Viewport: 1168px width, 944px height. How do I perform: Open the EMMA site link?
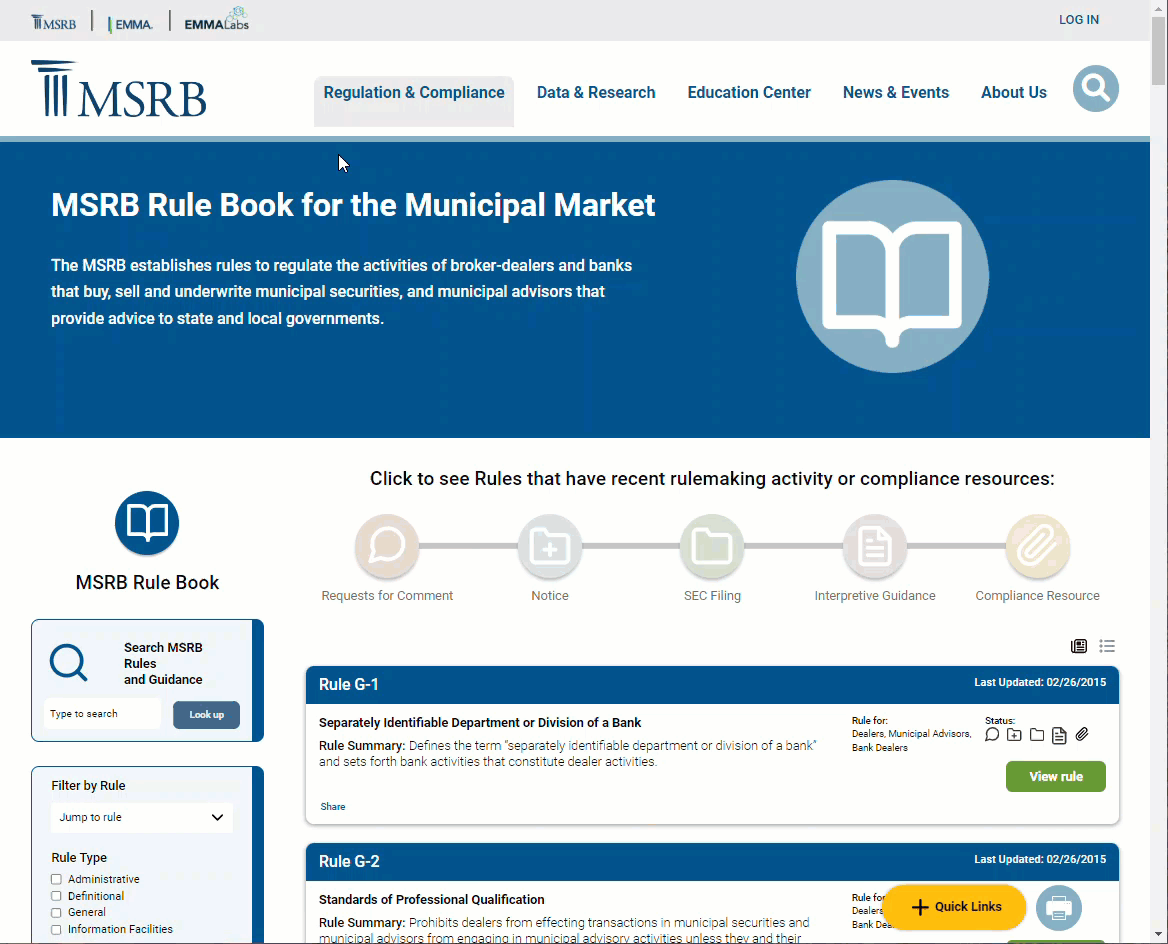[130, 24]
